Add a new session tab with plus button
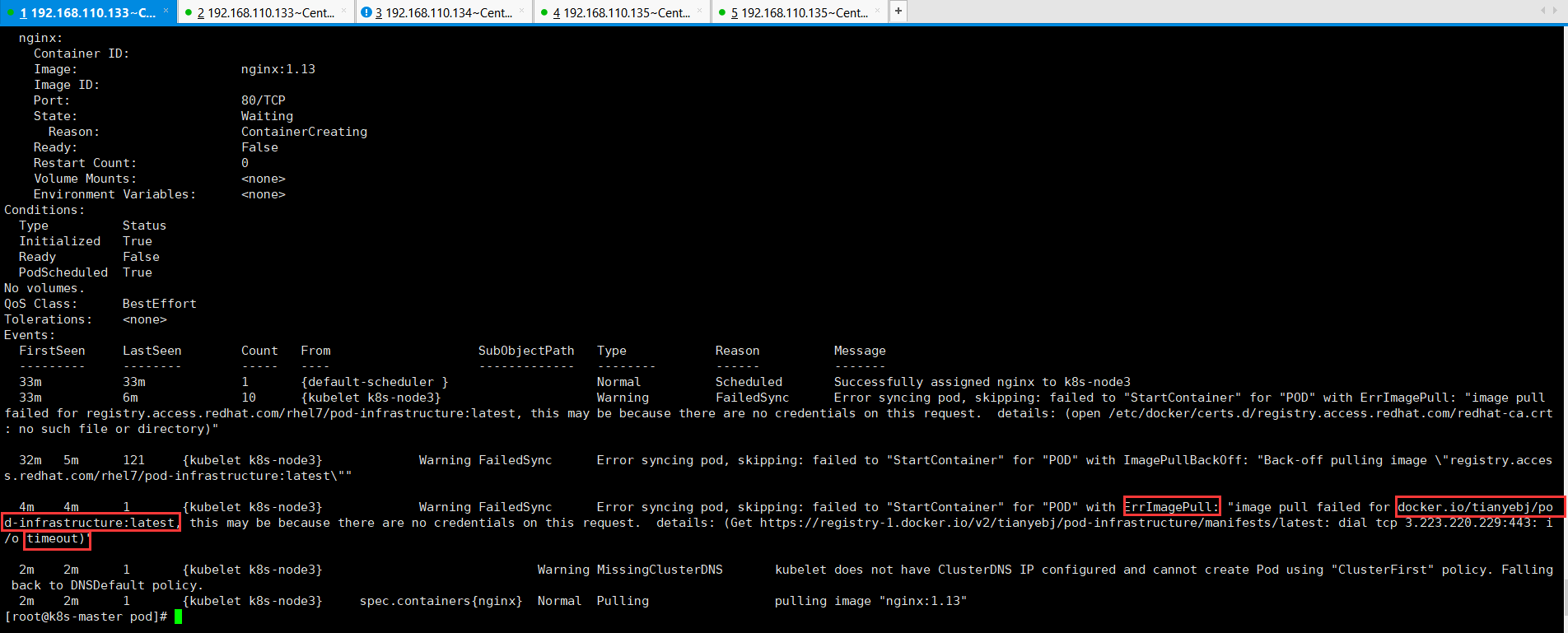This screenshot has width=1568, height=633. (898, 12)
